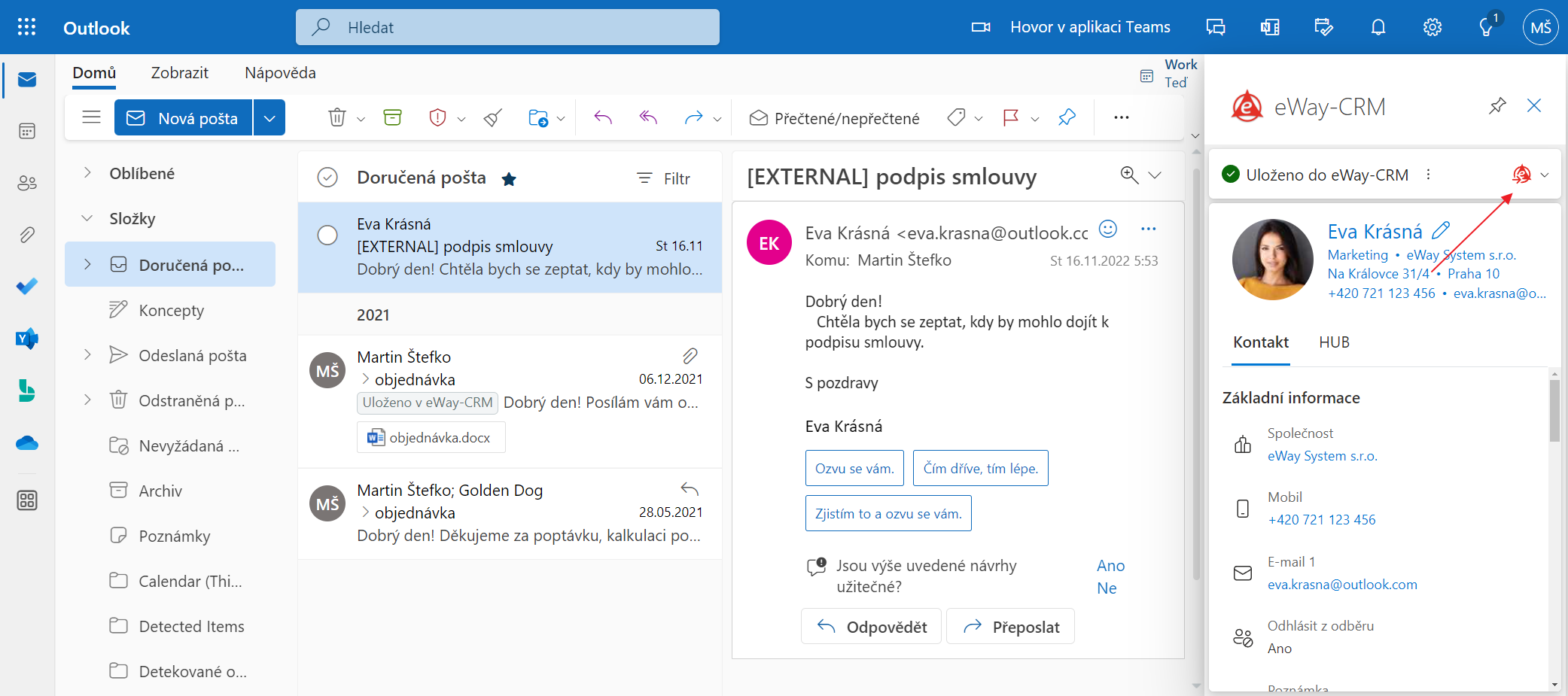The height and width of the screenshot is (696, 1568).
Task: Open zoom magnifier in reading pane
Action: 1129,175
